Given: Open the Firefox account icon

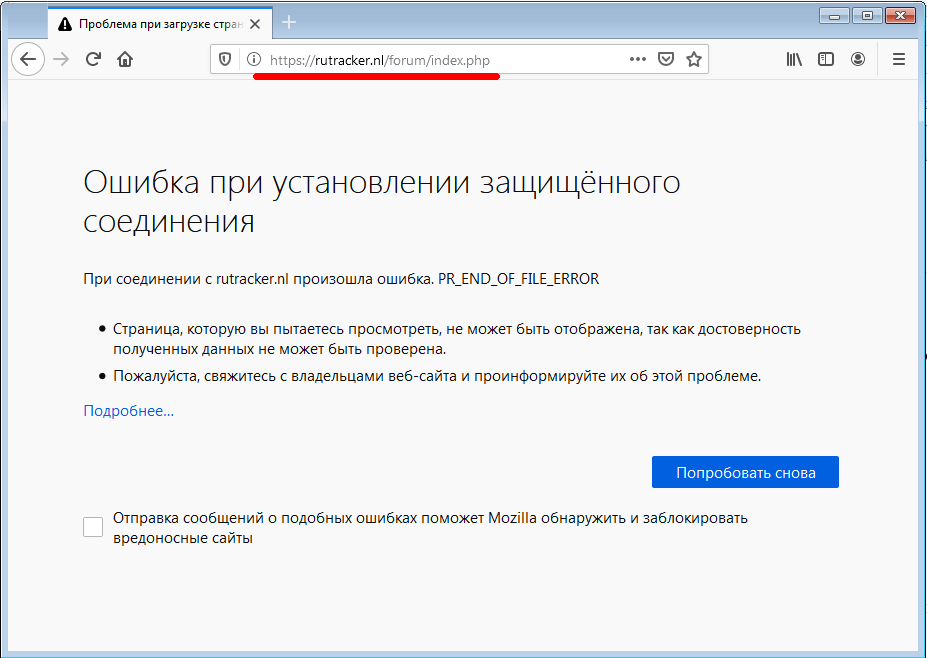Looking at the screenshot, I should point(858,59).
